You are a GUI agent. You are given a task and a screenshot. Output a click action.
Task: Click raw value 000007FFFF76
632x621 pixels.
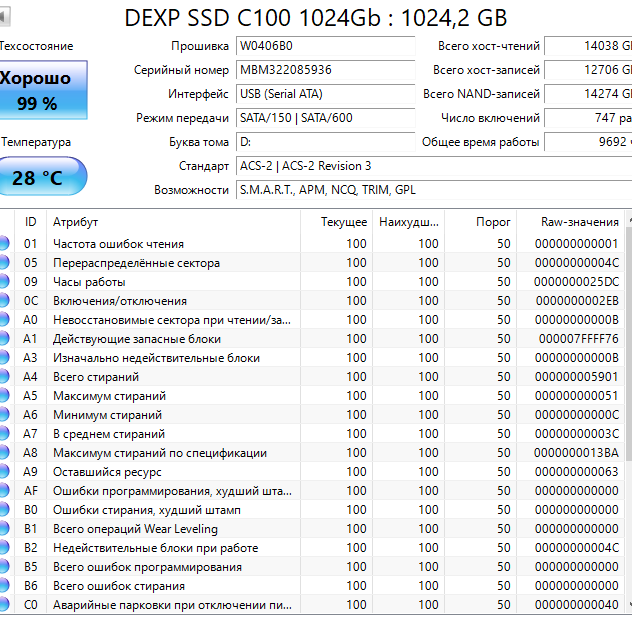[578, 339]
